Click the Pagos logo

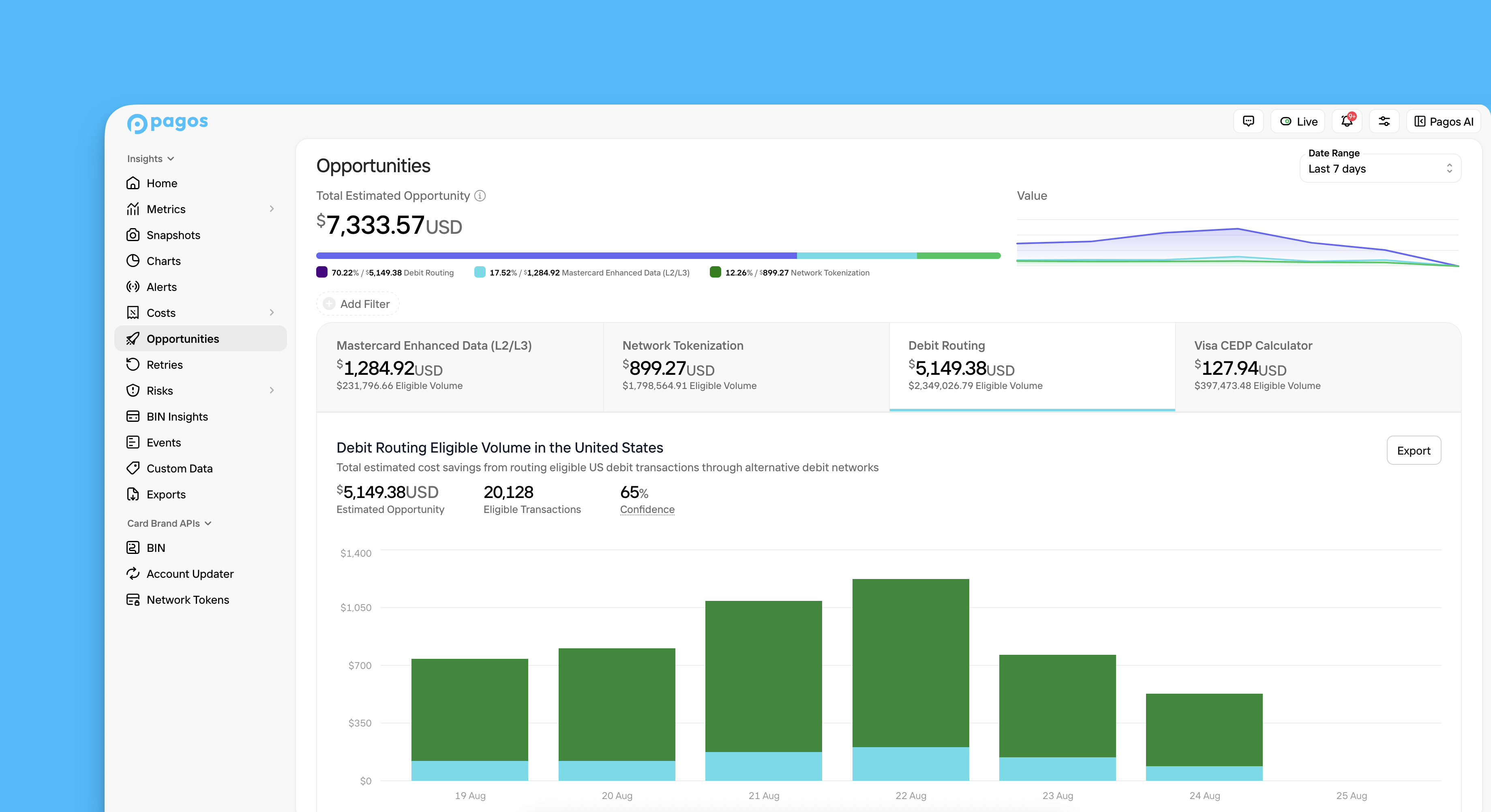click(x=167, y=123)
